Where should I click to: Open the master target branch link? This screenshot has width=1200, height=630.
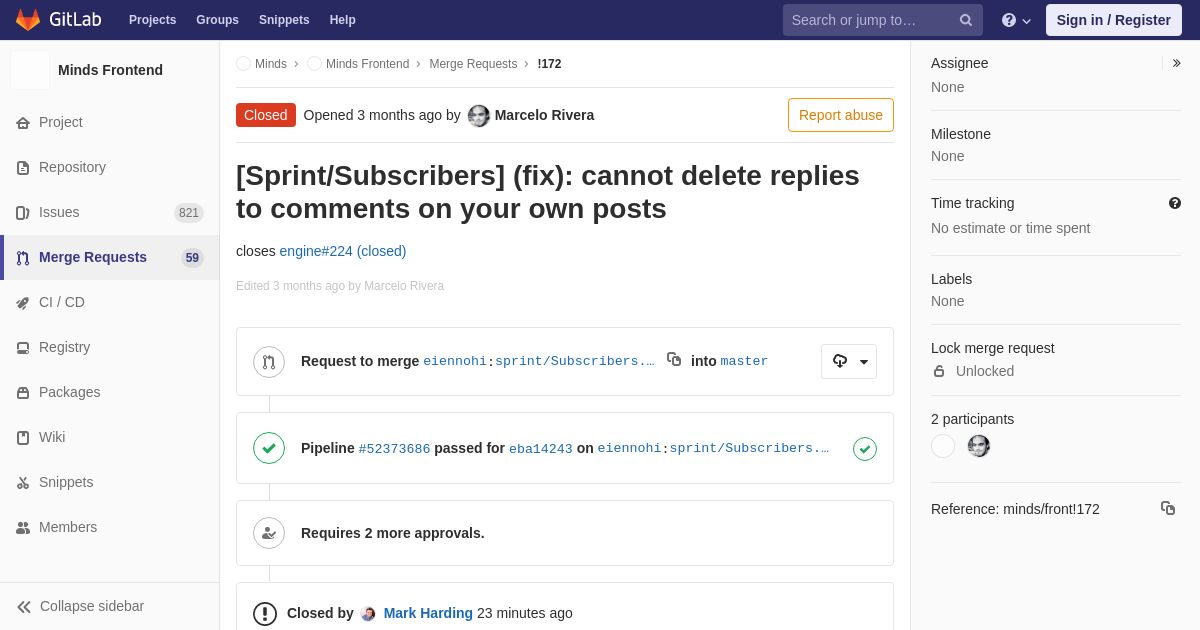point(744,362)
